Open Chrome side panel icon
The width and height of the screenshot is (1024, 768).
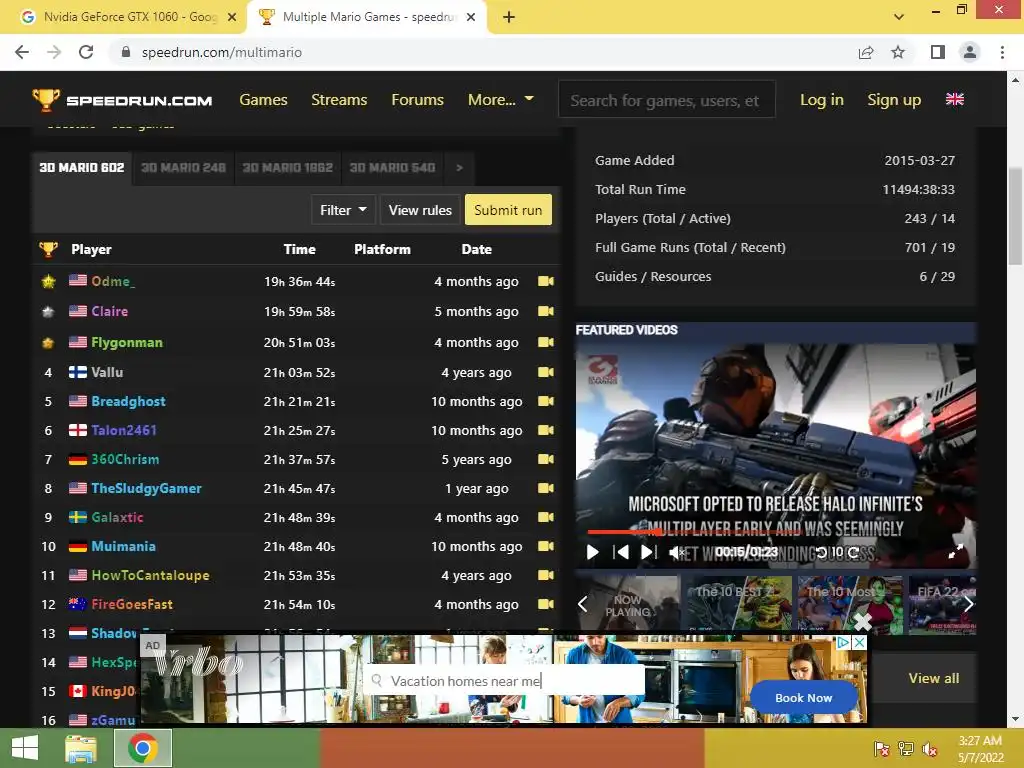tap(938, 52)
